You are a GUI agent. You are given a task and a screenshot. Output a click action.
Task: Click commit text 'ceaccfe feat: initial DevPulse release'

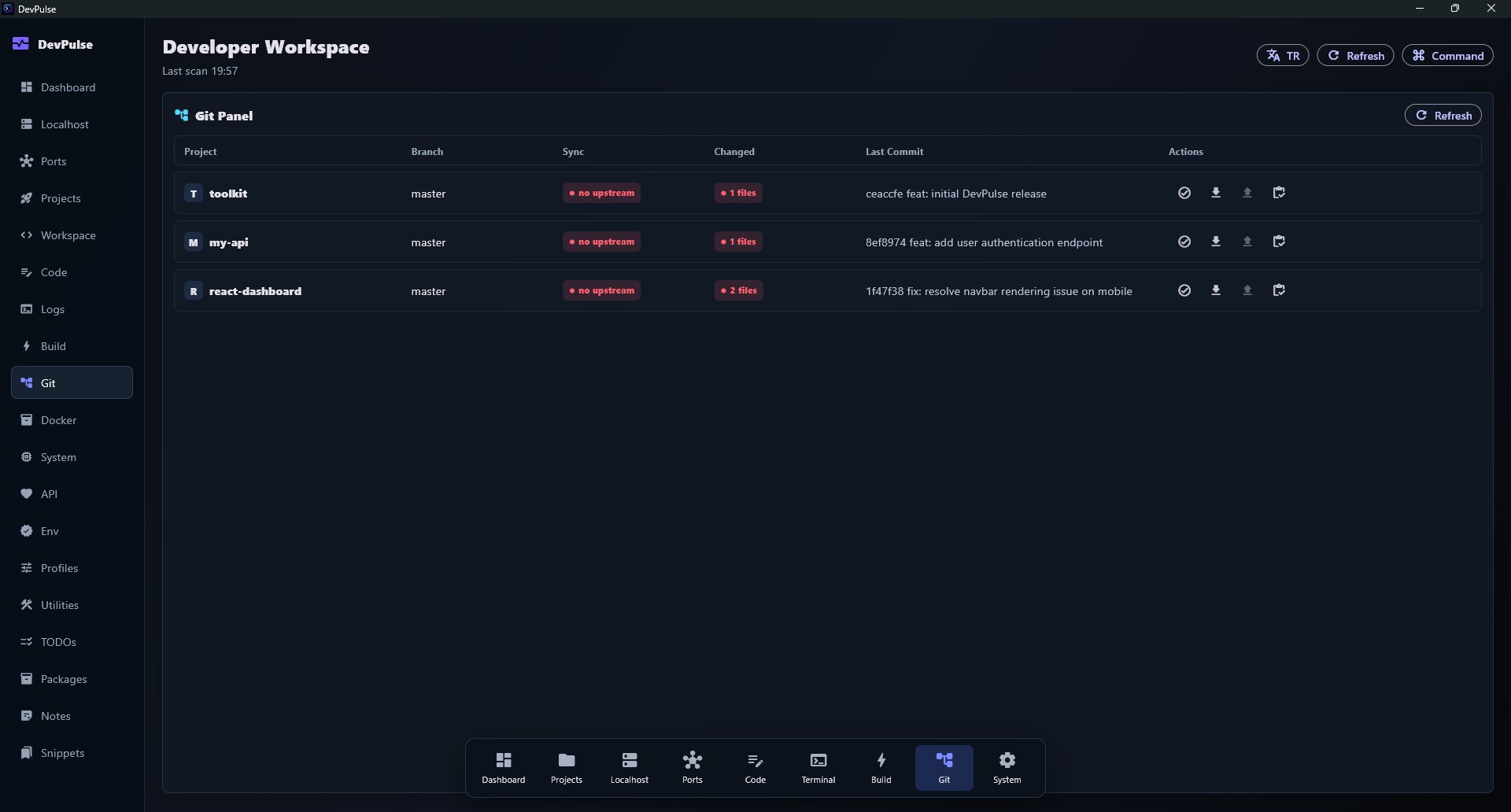pos(956,194)
